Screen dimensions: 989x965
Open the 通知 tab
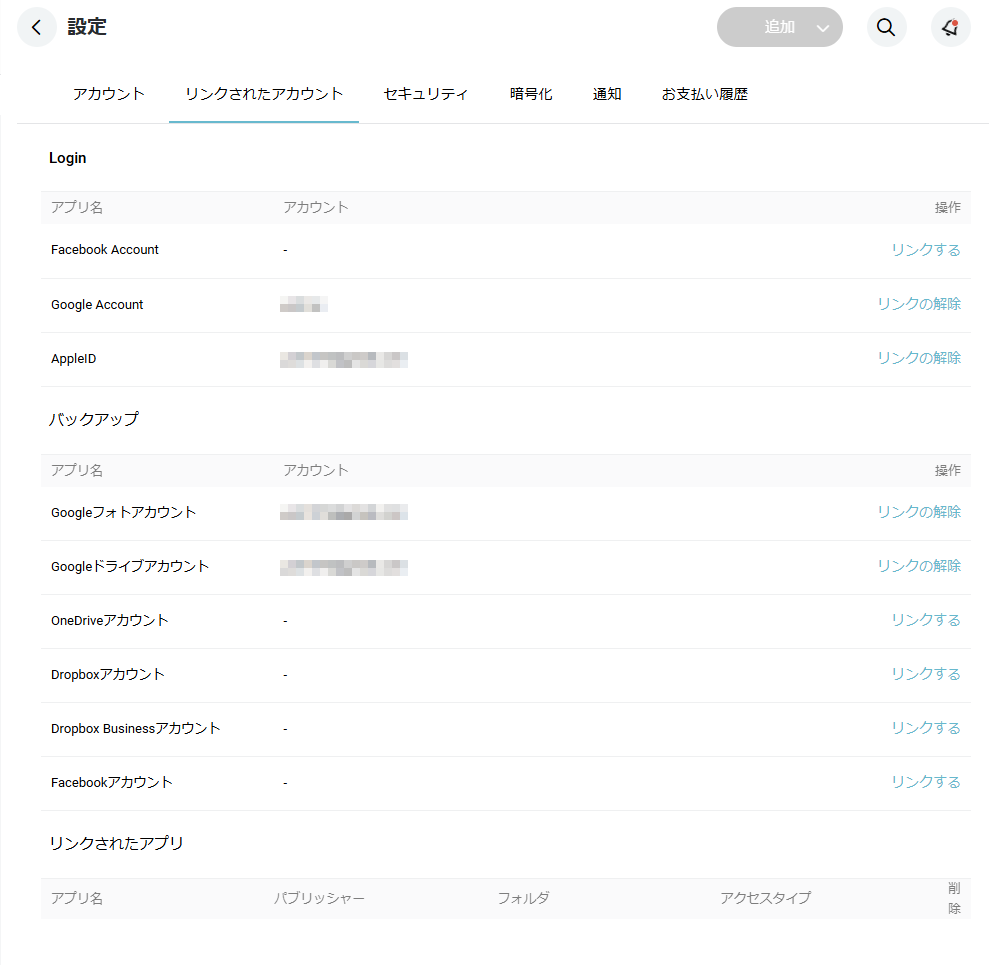[607, 94]
